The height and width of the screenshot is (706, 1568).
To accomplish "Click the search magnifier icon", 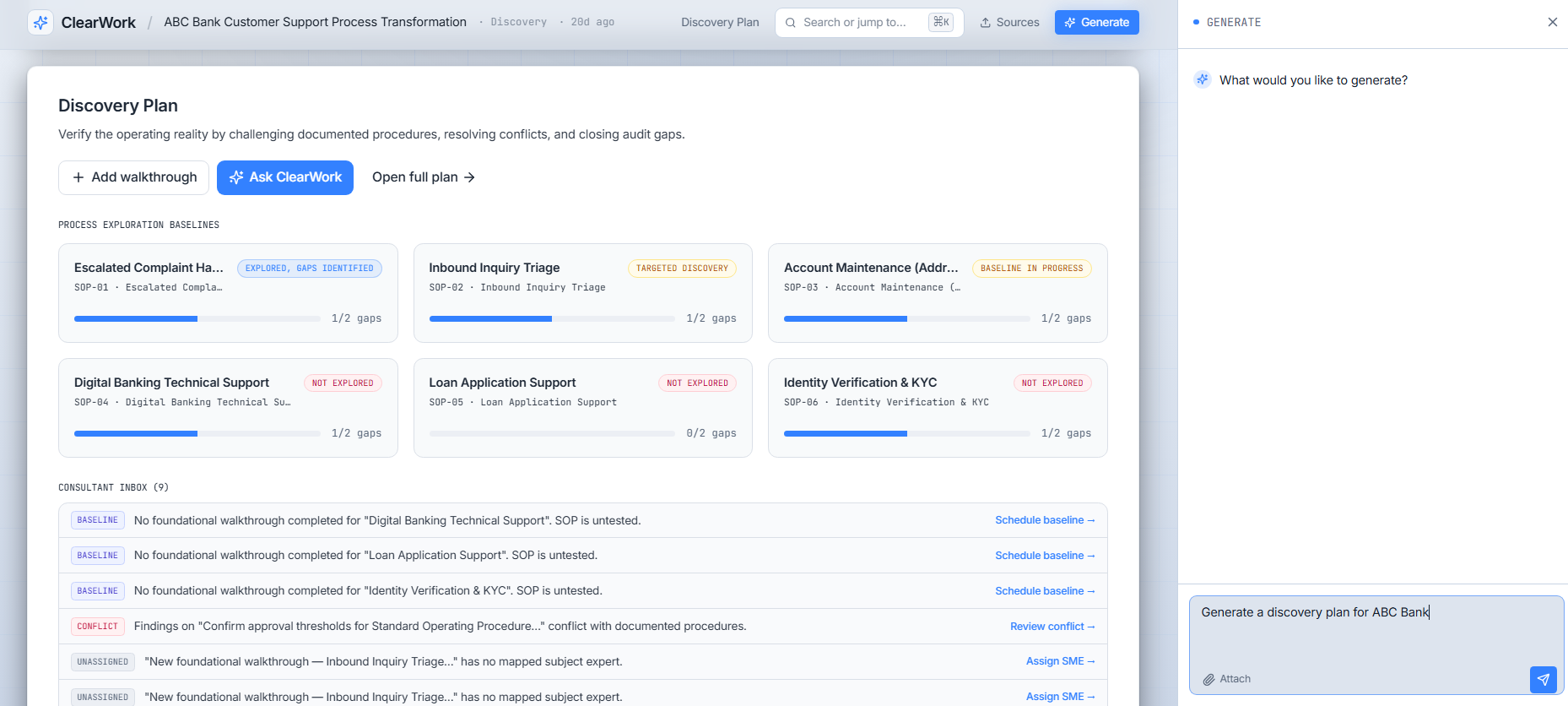I will point(791,23).
